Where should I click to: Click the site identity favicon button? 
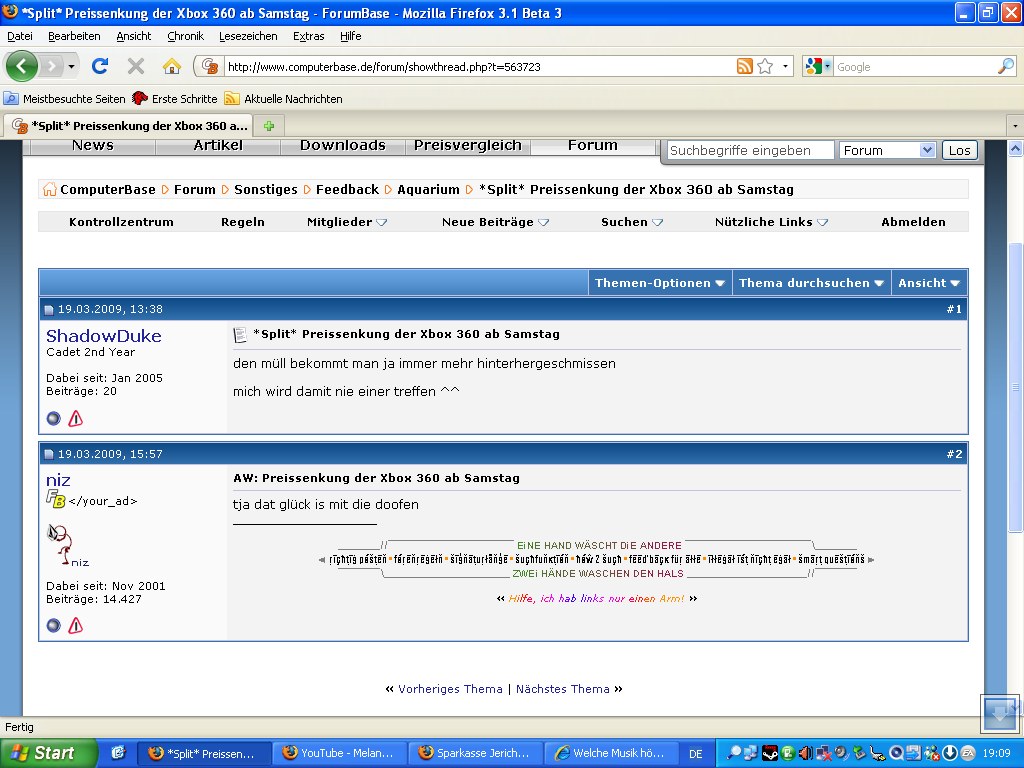tap(210, 66)
